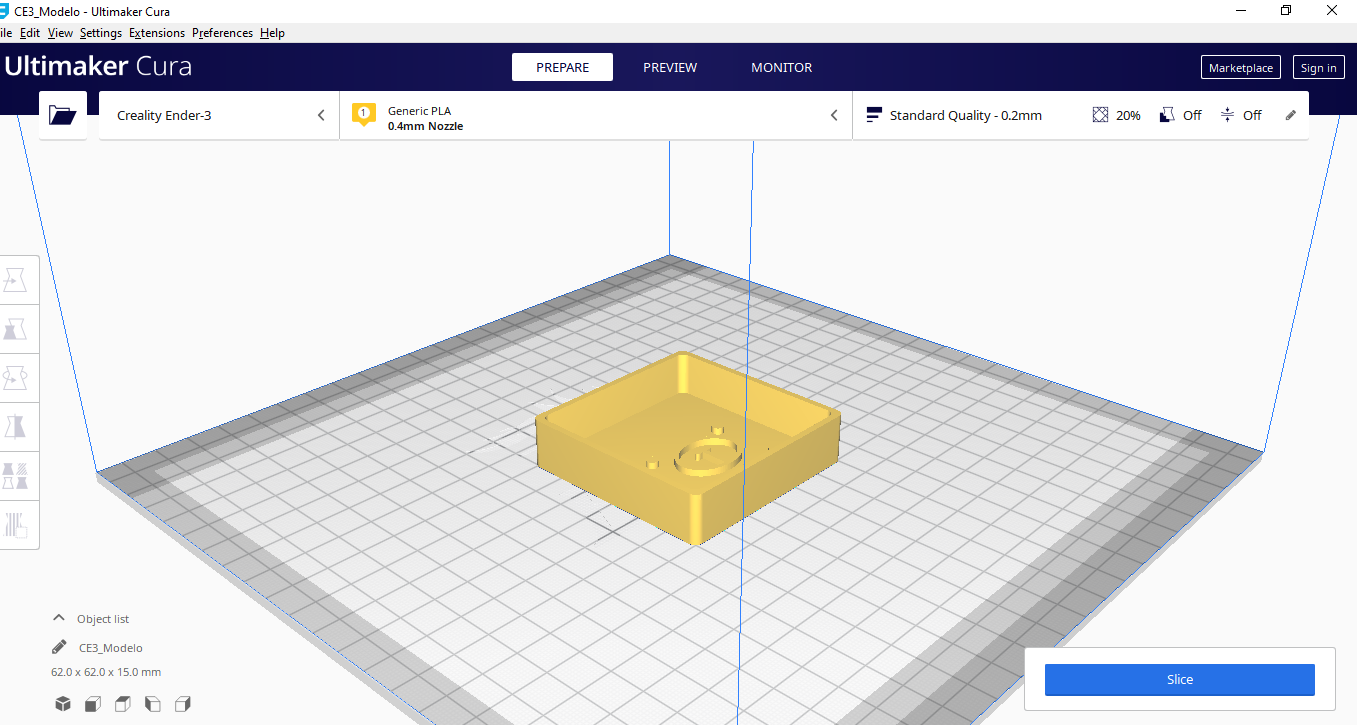
Task: Open the Per Model Settings tool
Action: (16, 475)
